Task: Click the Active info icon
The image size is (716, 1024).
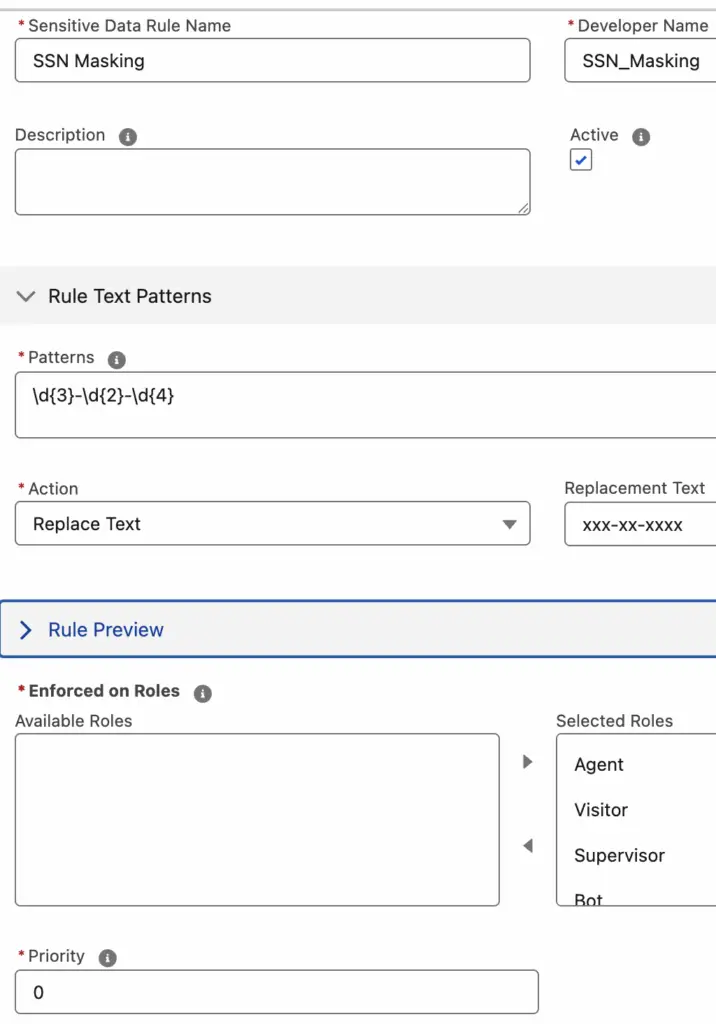Action: click(x=641, y=136)
